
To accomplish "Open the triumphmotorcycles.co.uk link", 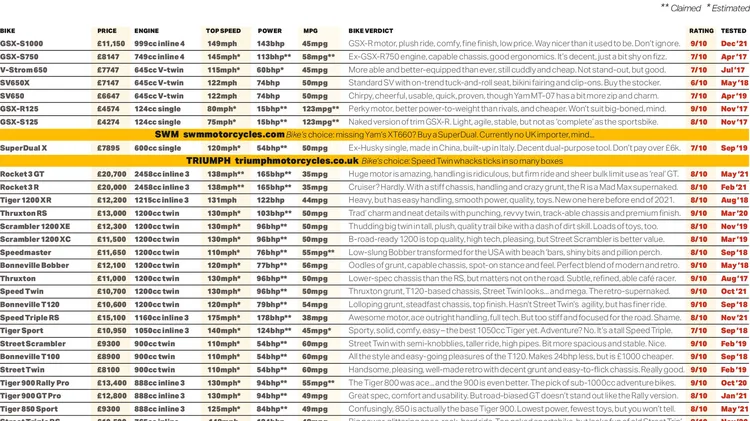I will click(297, 161).
